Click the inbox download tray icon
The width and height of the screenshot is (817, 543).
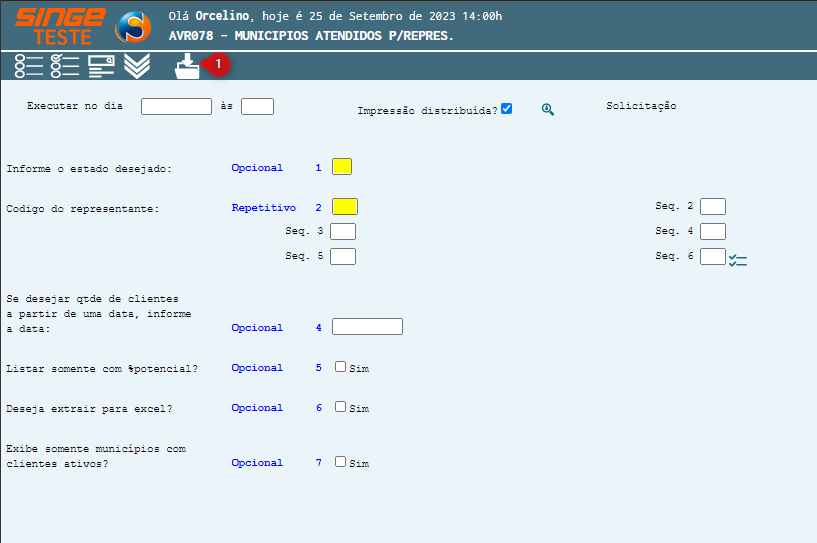[x=187, y=66]
